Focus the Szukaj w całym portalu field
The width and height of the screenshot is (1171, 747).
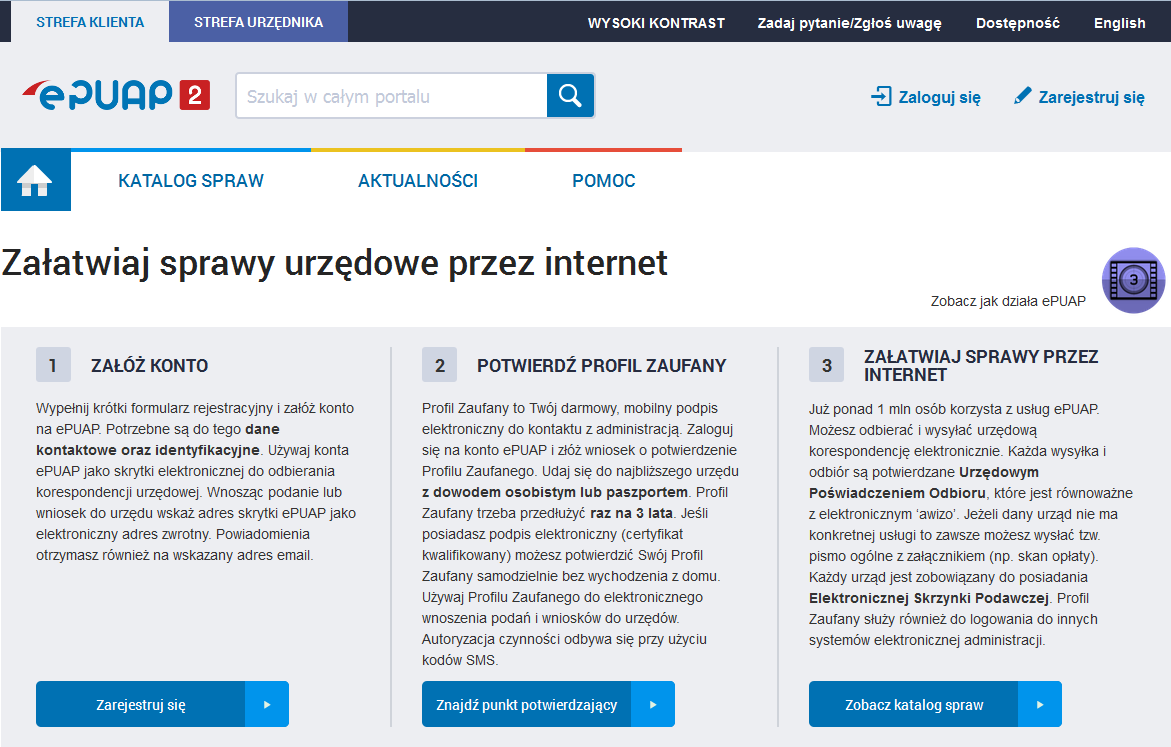[392, 96]
